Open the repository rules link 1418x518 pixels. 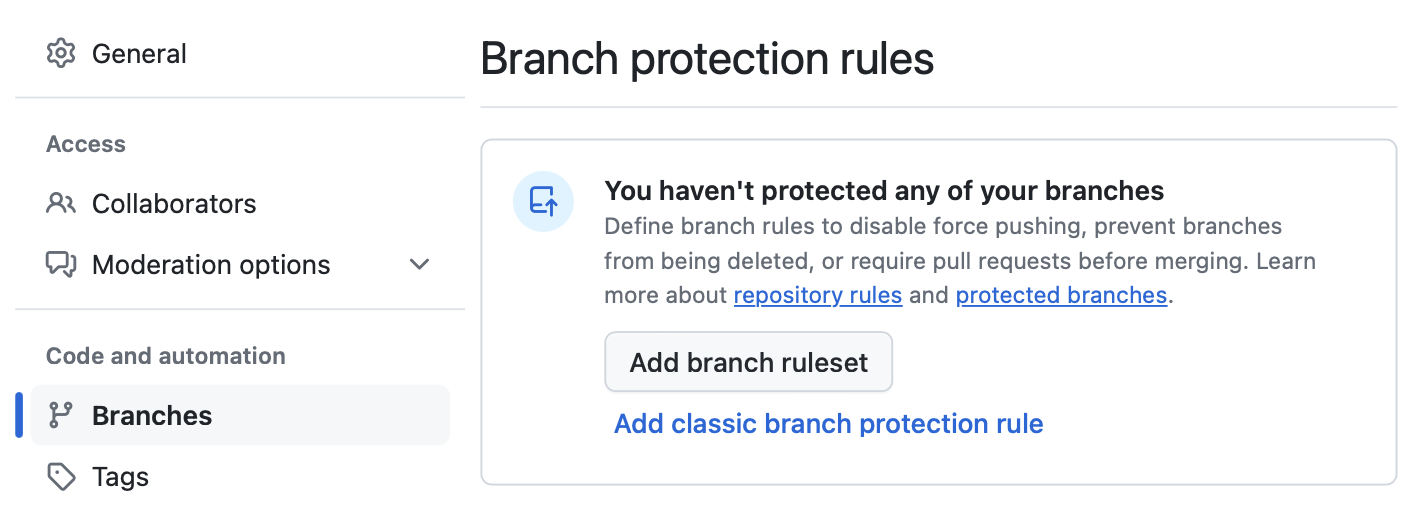(818, 296)
